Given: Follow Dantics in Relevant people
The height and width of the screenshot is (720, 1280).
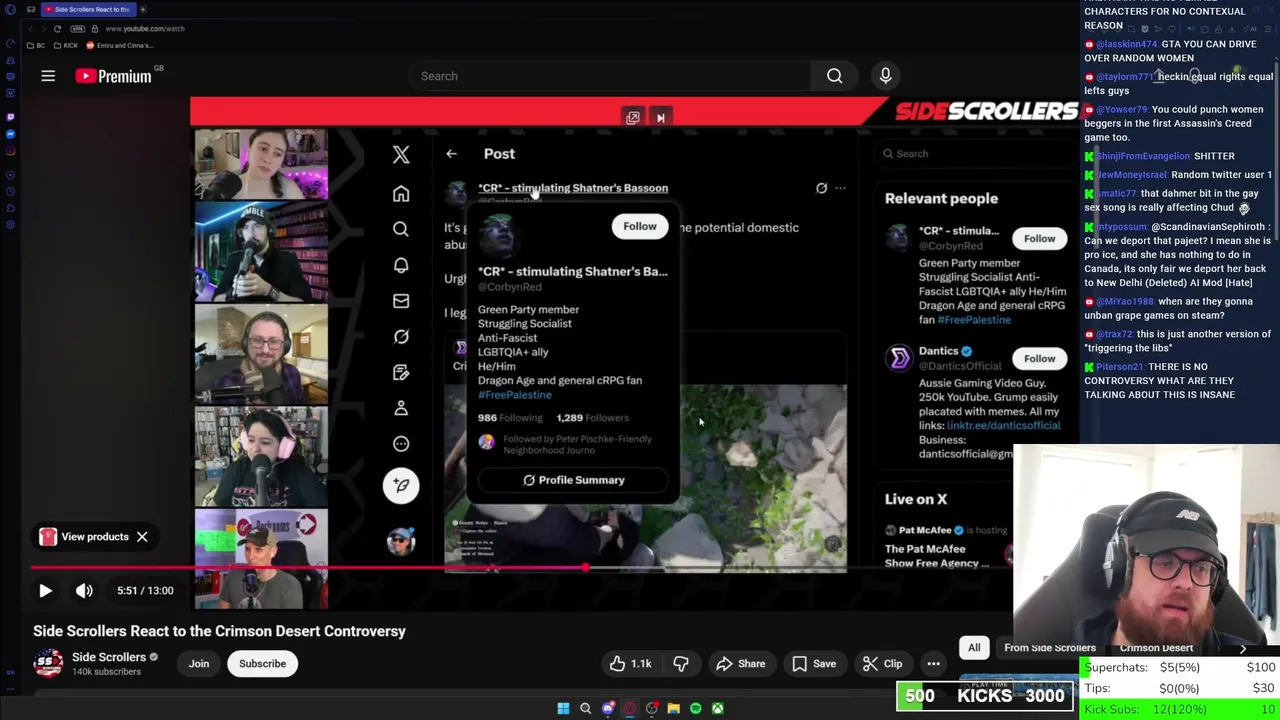Looking at the screenshot, I should point(1039,358).
